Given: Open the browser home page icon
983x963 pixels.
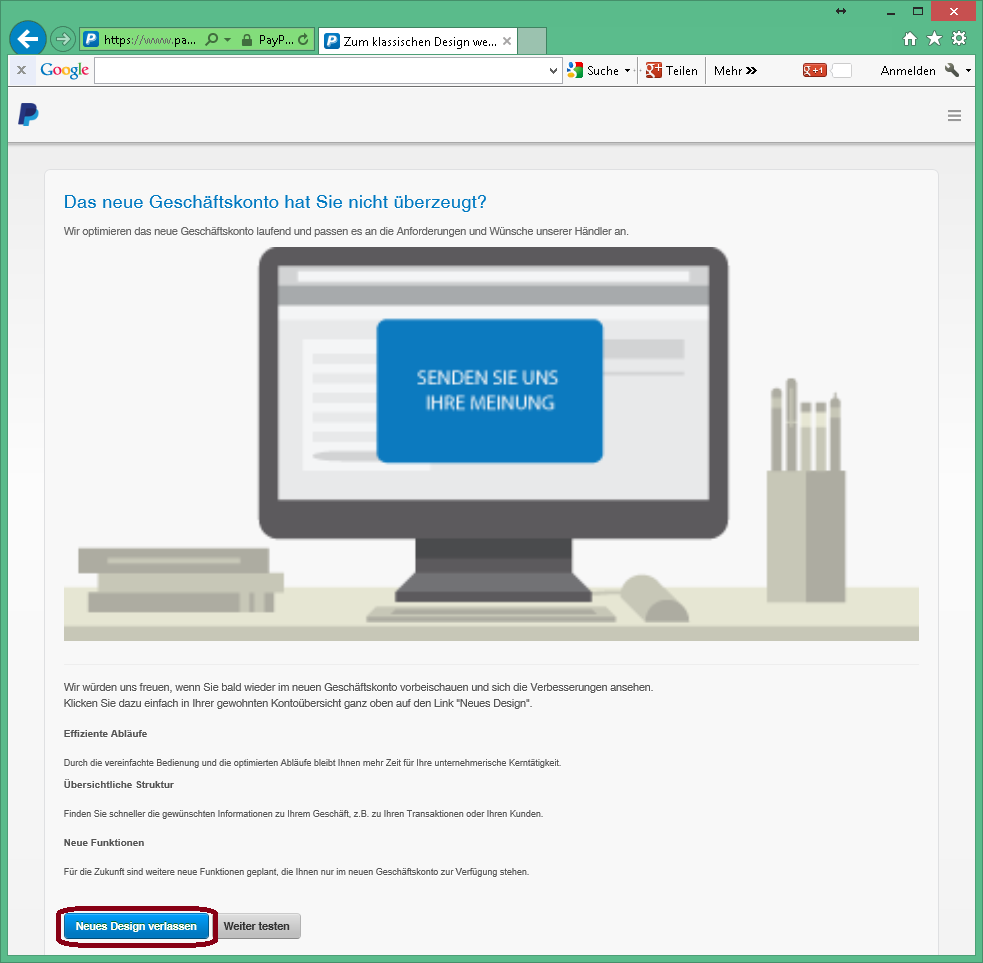Looking at the screenshot, I should (x=909, y=39).
